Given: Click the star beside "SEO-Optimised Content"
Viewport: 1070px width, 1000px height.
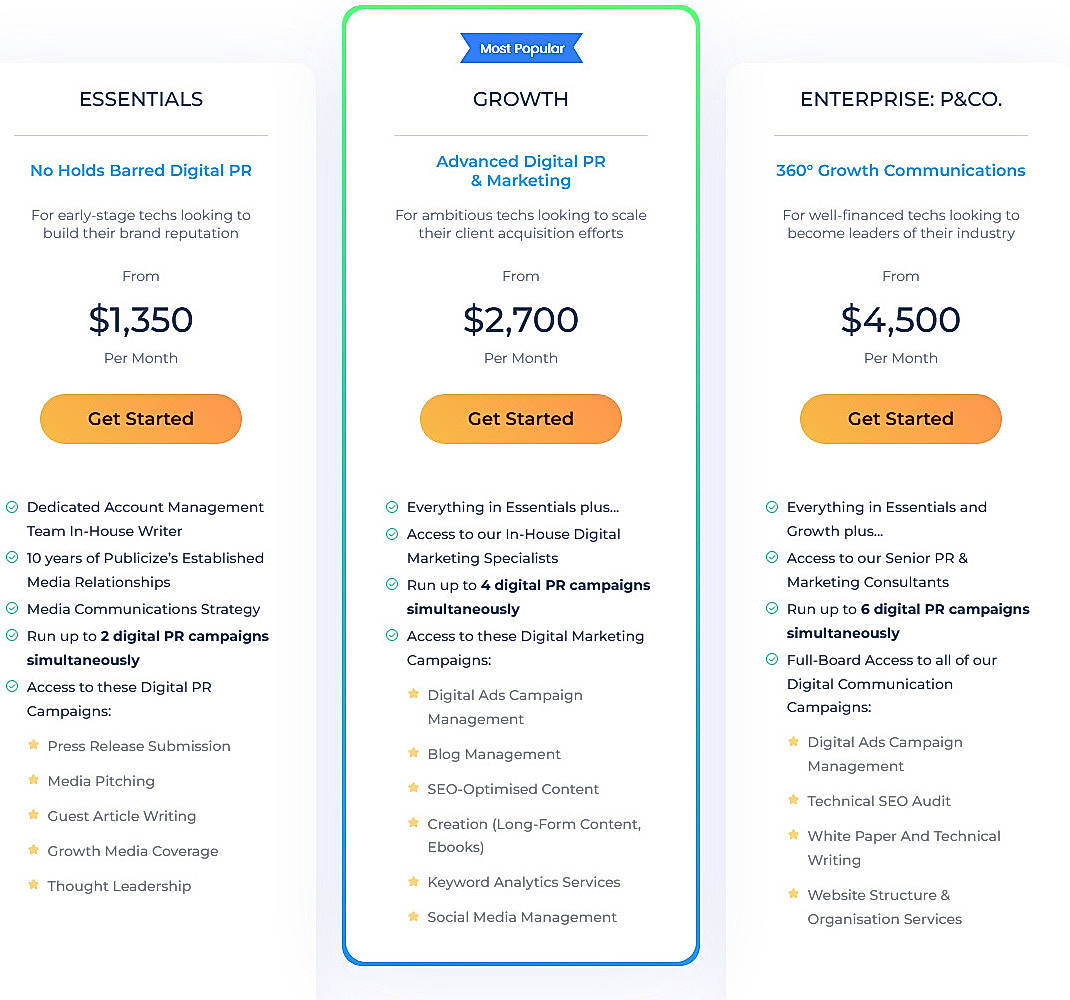Looking at the screenshot, I should 414,789.
